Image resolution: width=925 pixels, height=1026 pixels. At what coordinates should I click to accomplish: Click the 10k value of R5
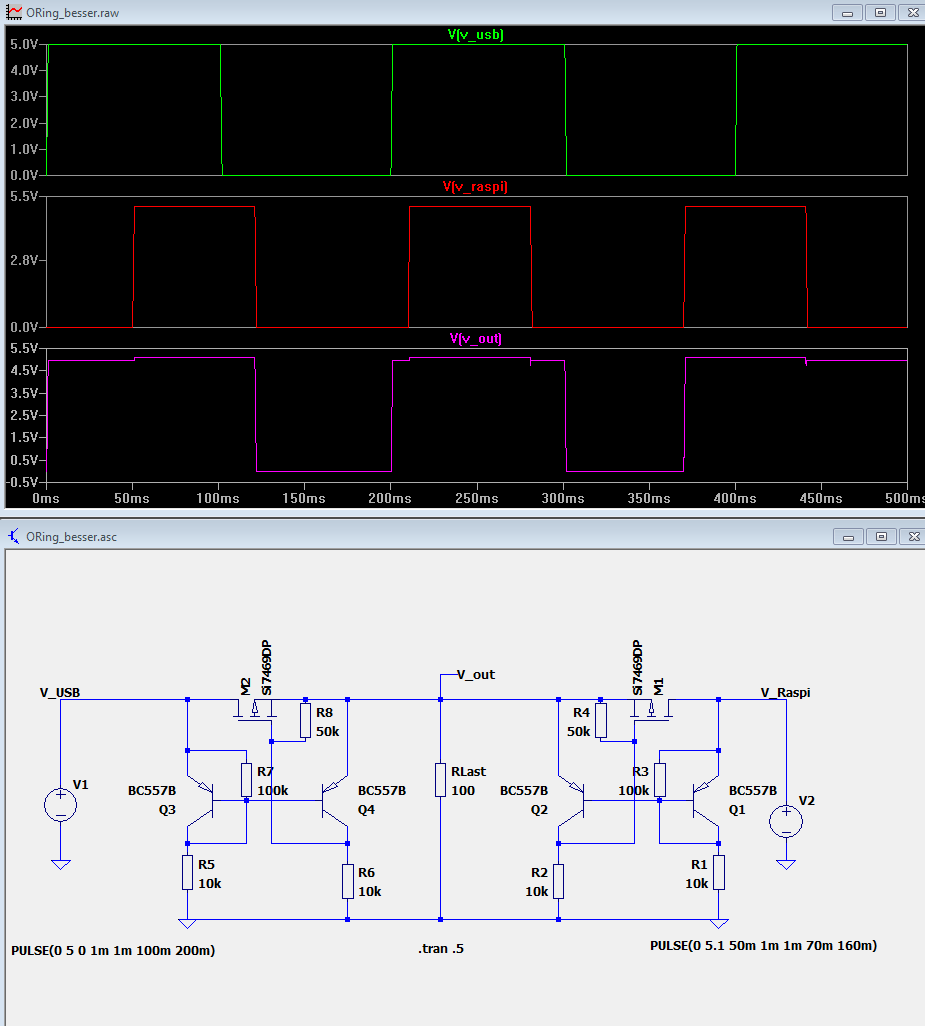coord(209,883)
